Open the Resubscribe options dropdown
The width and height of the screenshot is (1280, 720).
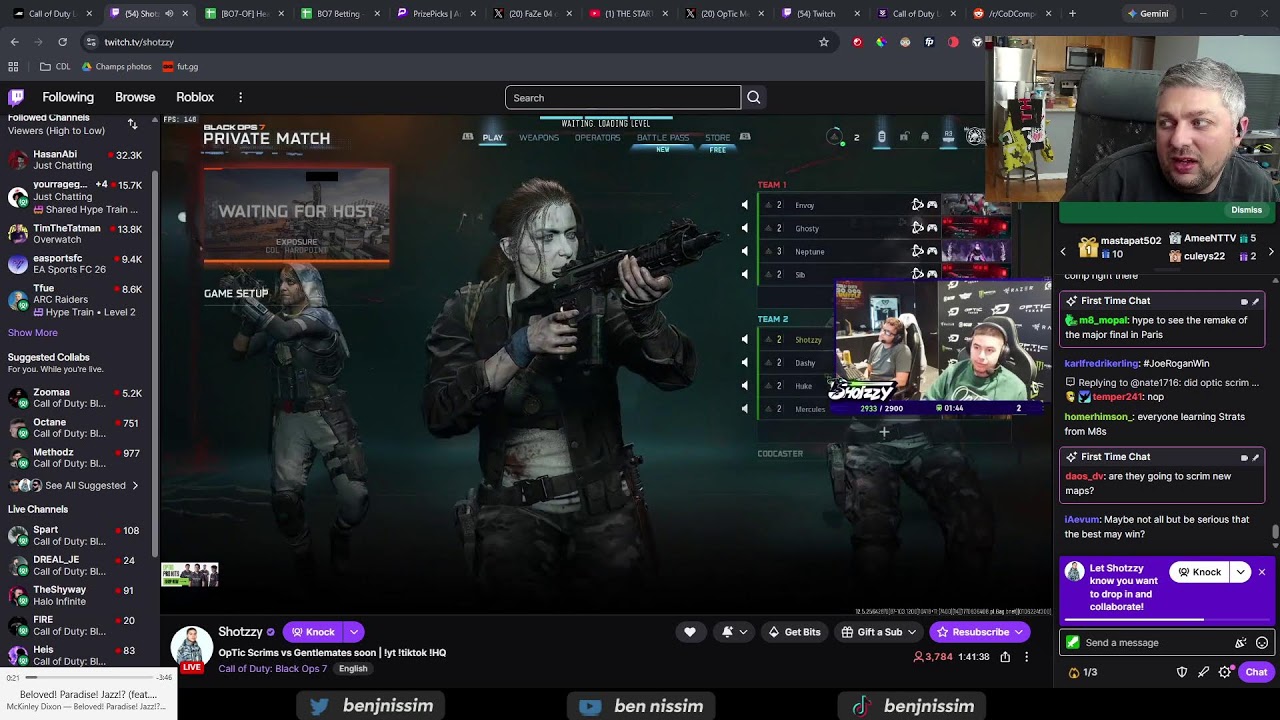click(x=1019, y=632)
